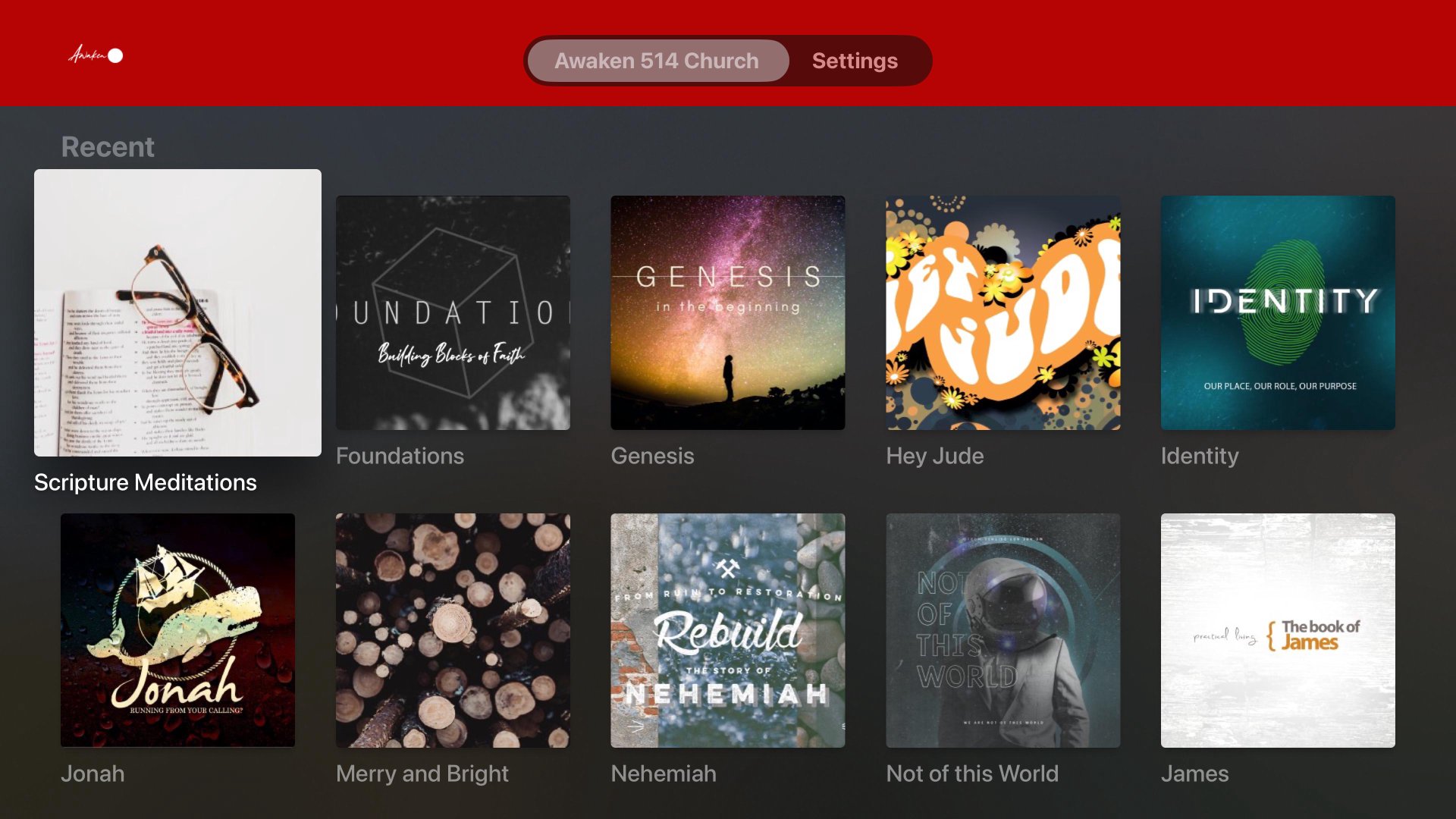Open the Scripture Meditations series thumbnail

[x=177, y=312]
